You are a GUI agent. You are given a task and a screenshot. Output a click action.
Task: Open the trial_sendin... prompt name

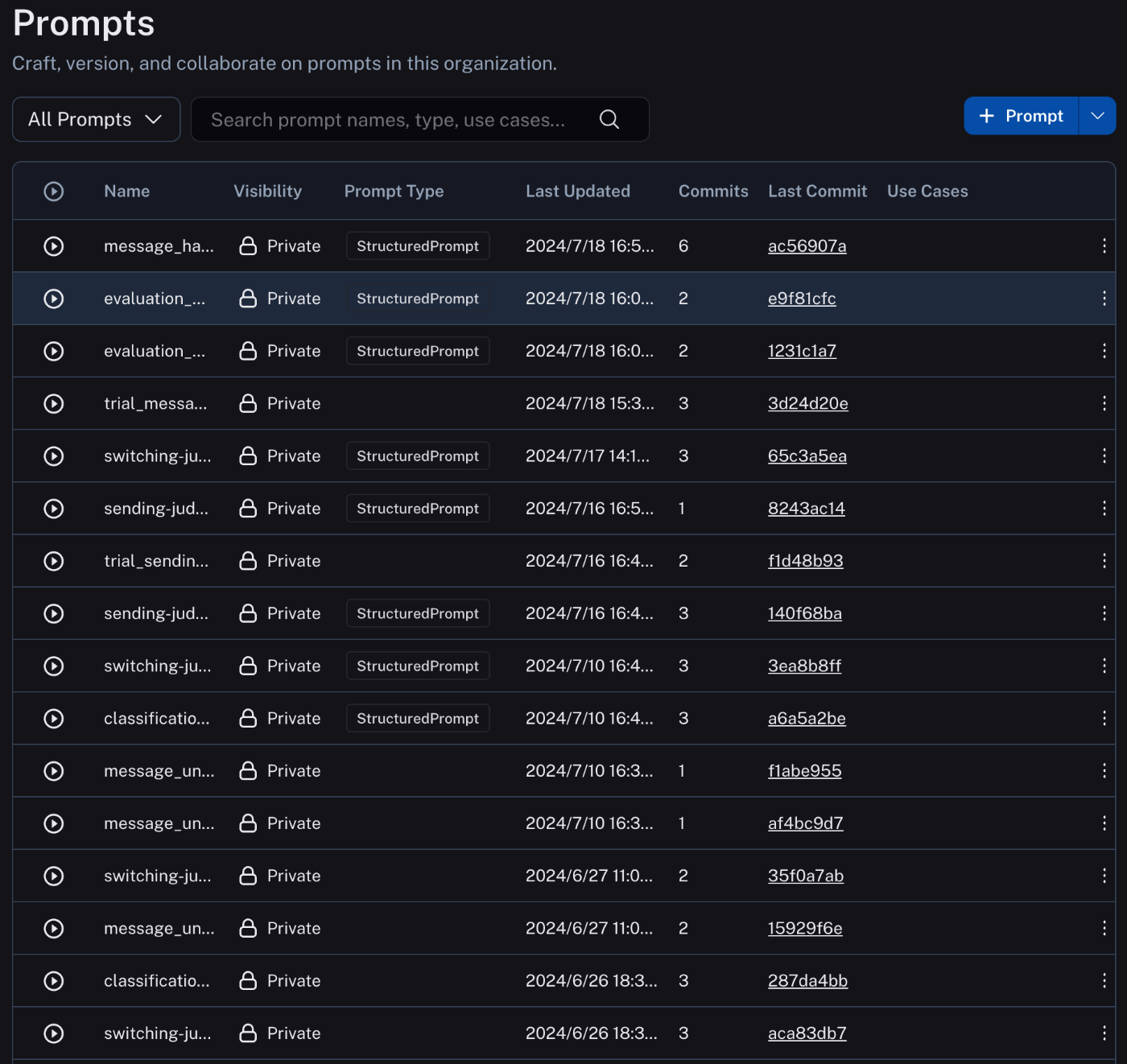click(x=156, y=561)
